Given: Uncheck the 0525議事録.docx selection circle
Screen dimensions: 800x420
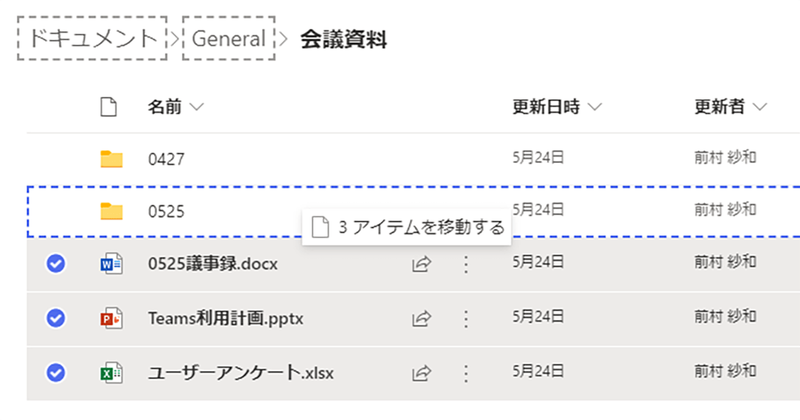Looking at the screenshot, I should (56, 265).
